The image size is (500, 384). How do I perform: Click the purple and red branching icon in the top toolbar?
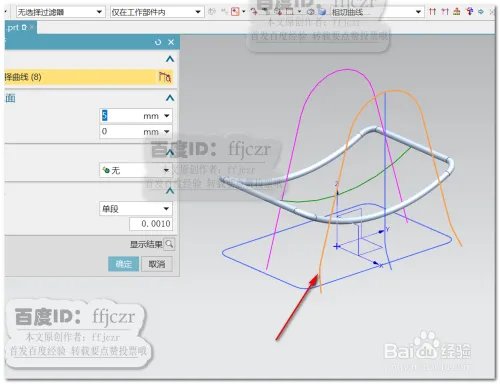[x=470, y=12]
